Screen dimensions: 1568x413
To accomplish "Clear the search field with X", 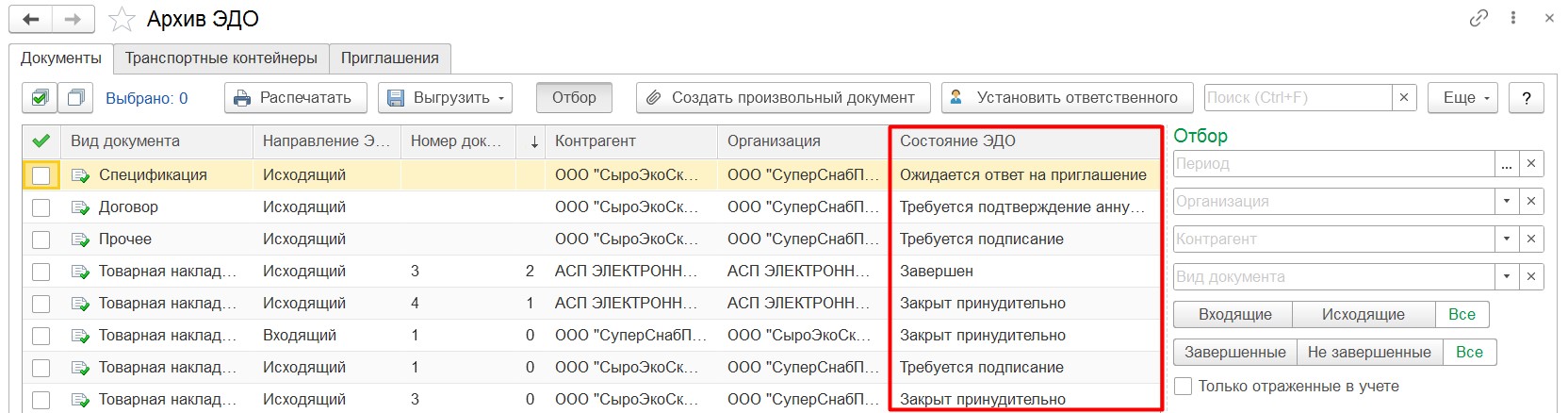I will [1404, 97].
